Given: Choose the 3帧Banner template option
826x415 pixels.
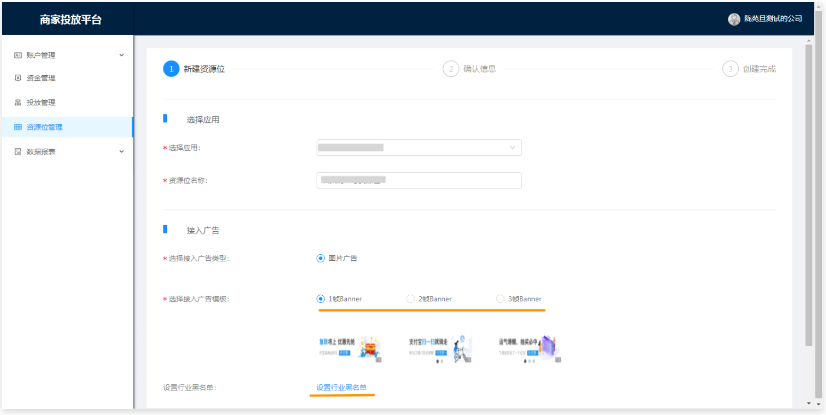Looking at the screenshot, I should 500,299.
